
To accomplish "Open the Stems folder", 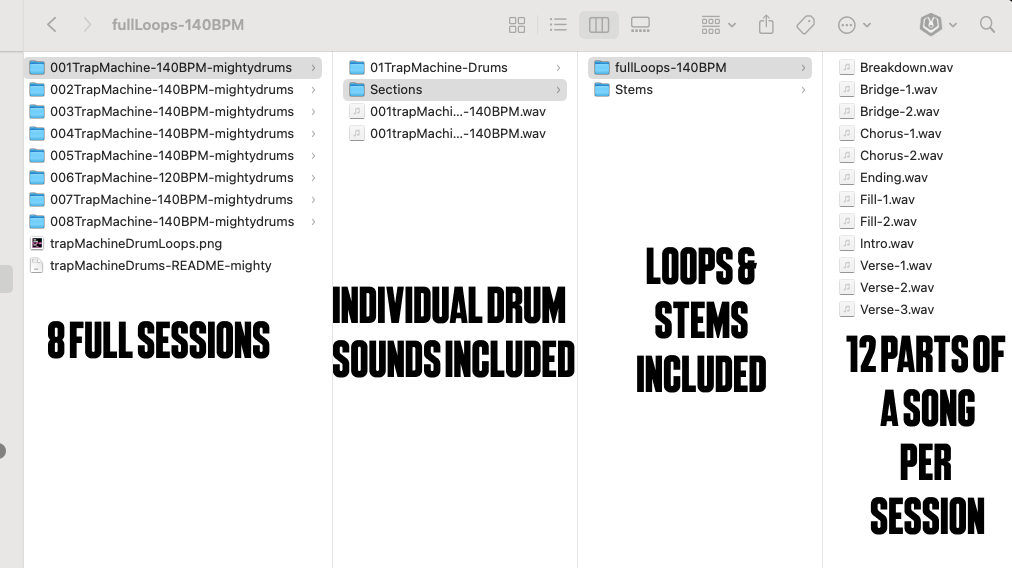I will point(633,90).
